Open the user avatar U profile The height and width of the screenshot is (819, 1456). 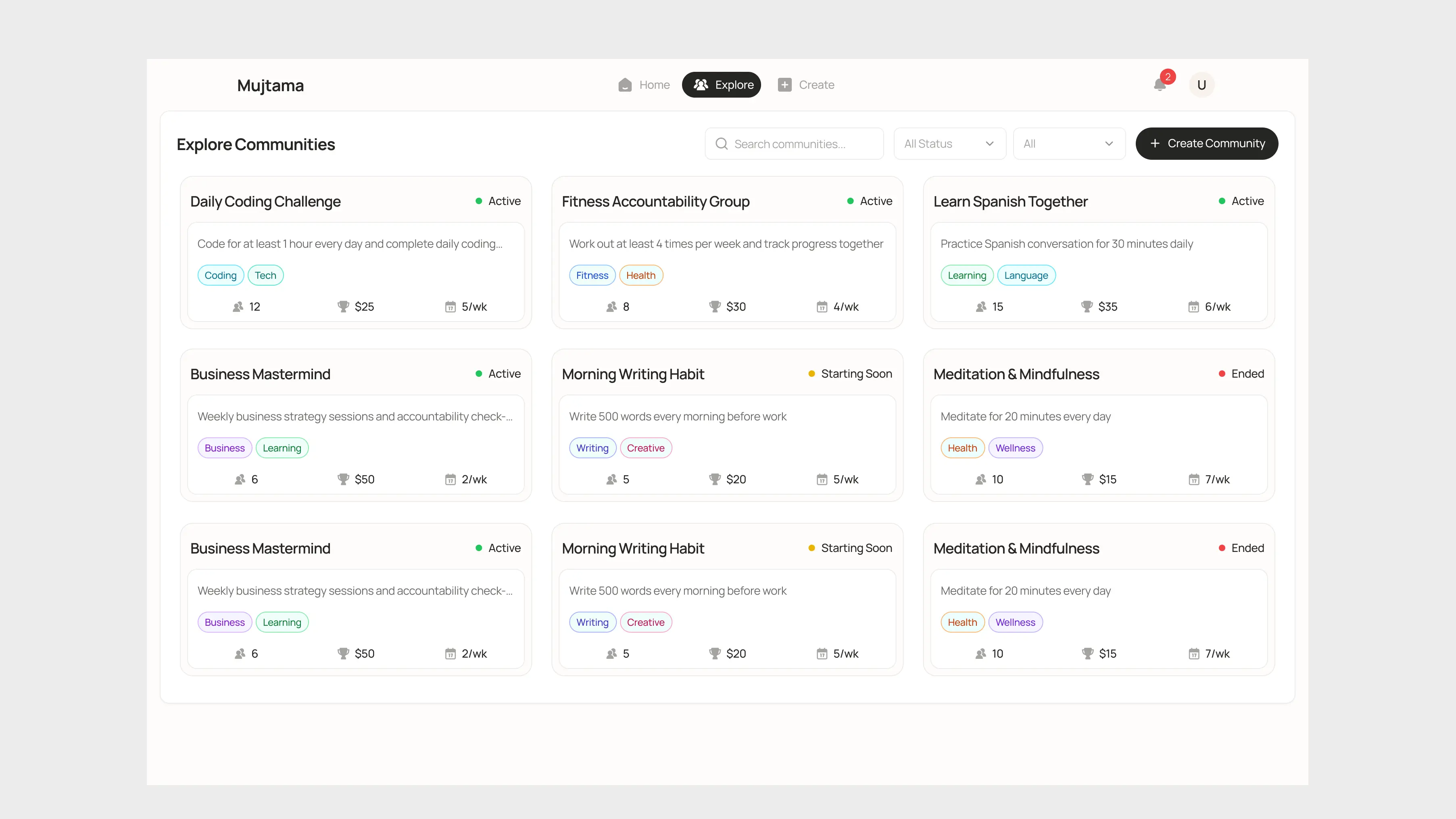pos(1201,85)
